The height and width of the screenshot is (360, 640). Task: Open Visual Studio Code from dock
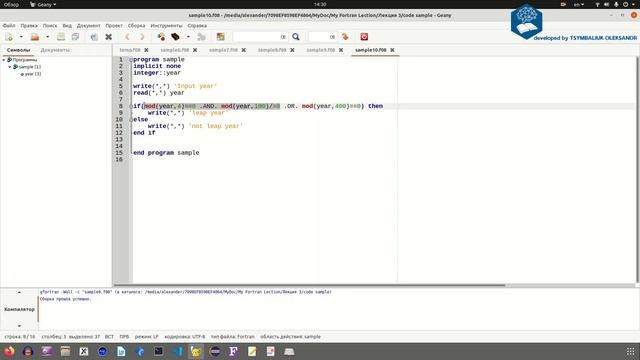click(178, 351)
